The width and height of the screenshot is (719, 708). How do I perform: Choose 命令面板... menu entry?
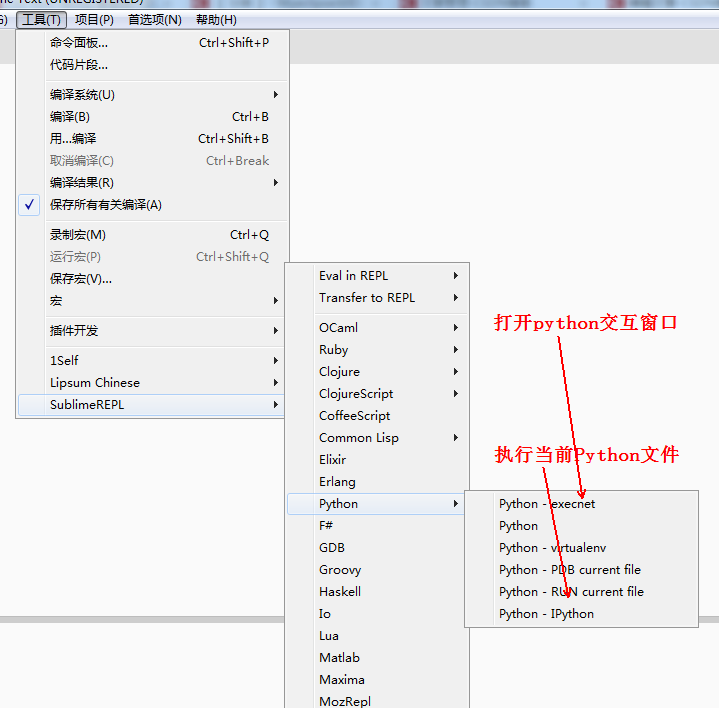[153, 43]
